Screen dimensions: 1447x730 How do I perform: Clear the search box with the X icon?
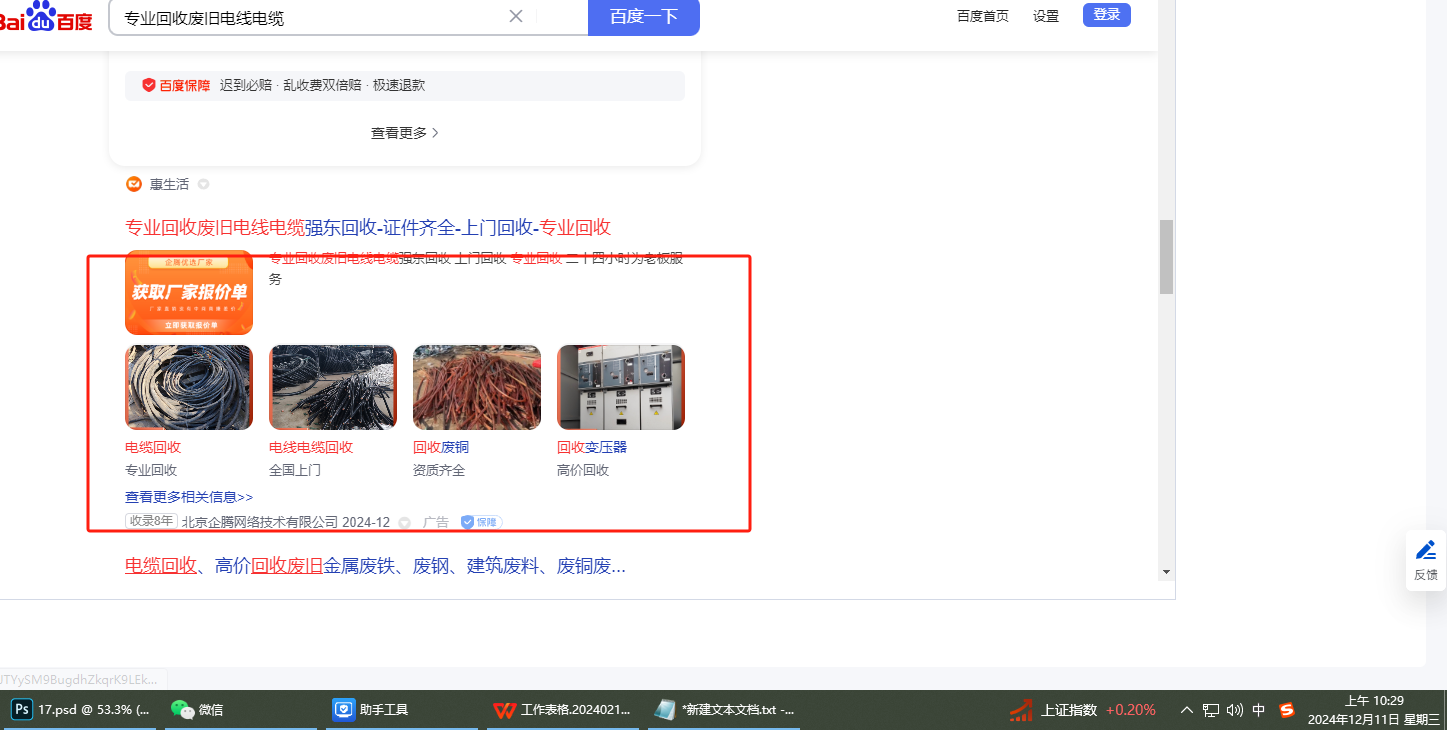pyautogui.click(x=516, y=16)
